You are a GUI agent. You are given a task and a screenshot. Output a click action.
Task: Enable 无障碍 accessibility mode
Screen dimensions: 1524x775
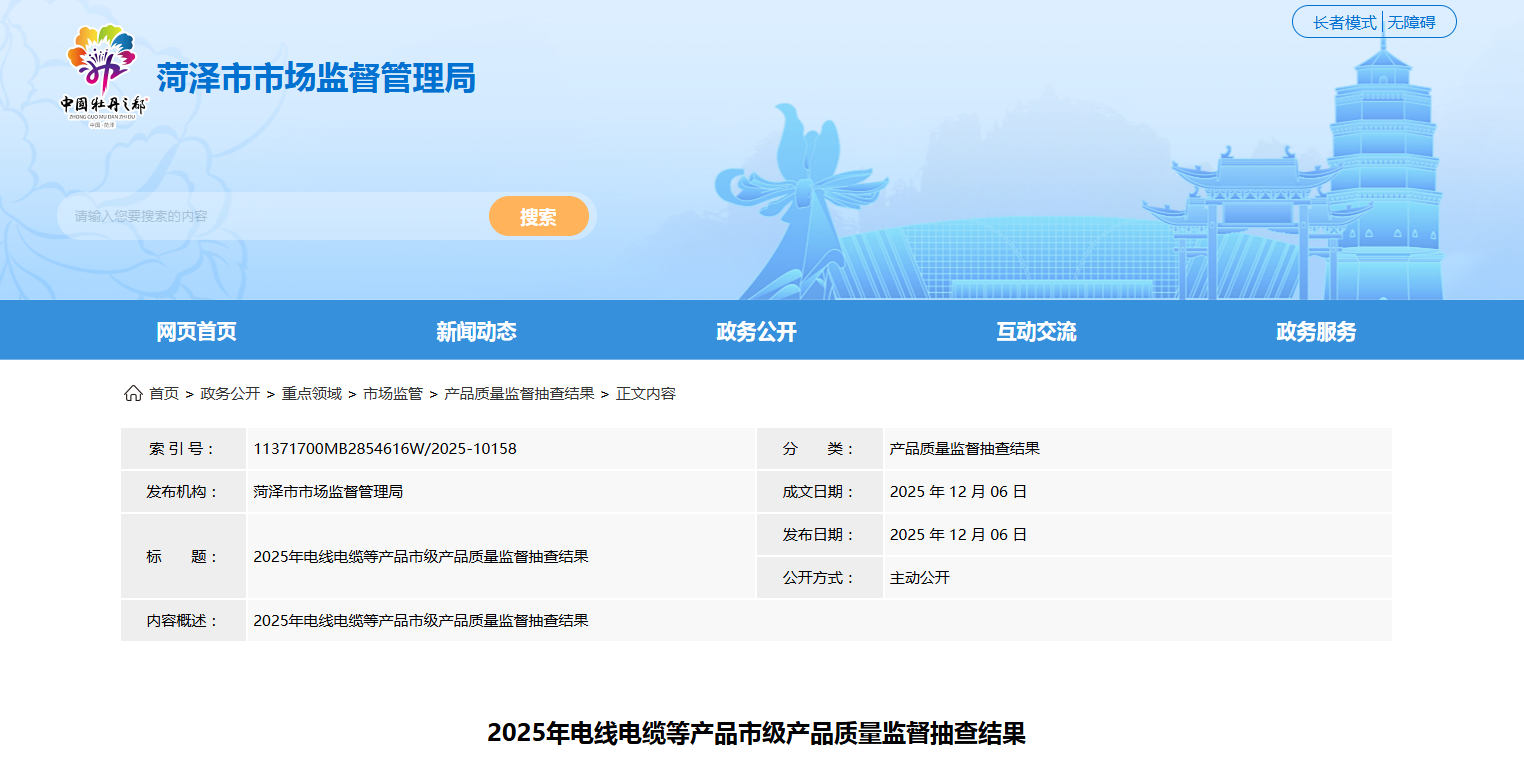pyautogui.click(x=1411, y=22)
